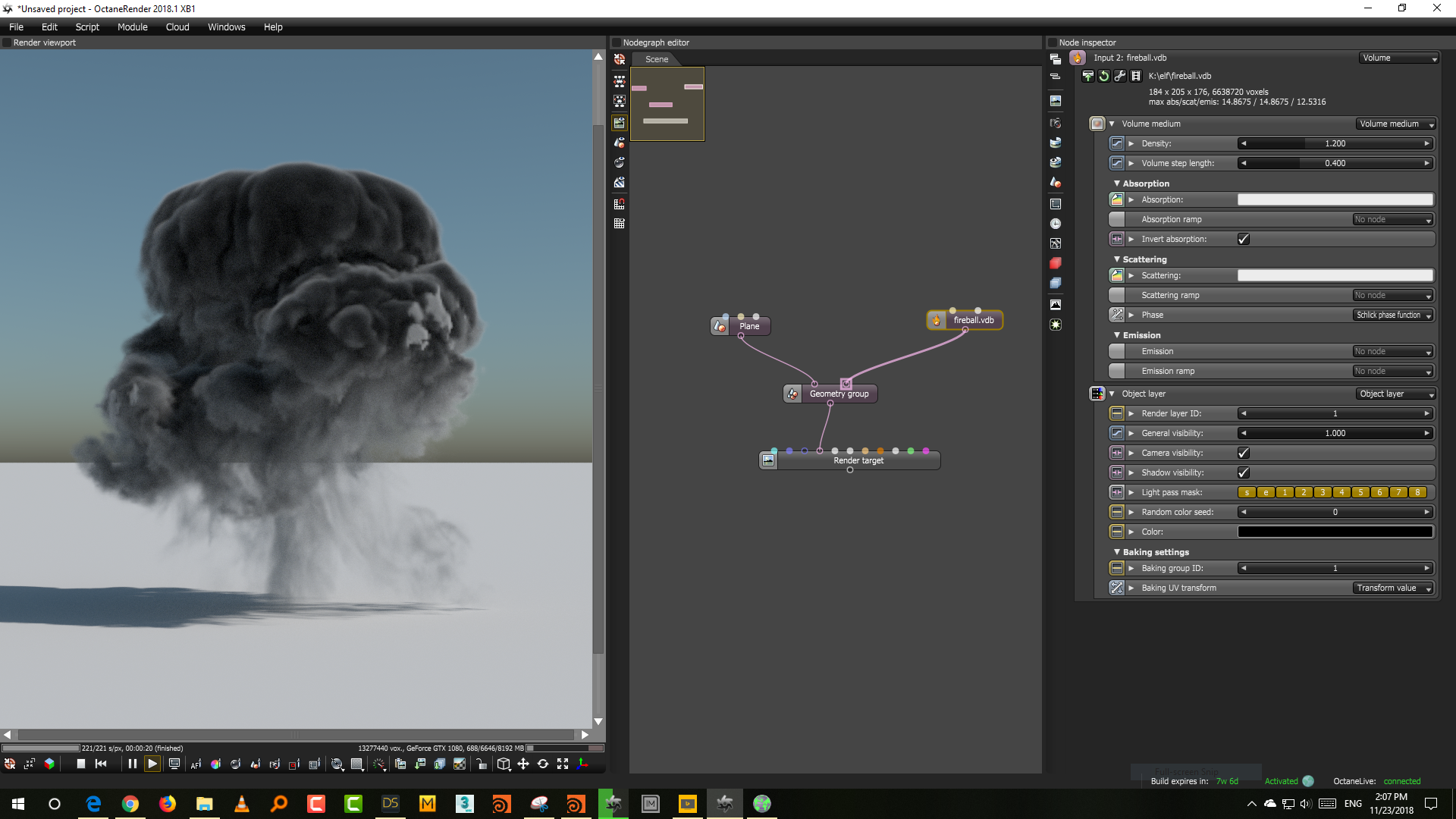This screenshot has height=819, width=1456.
Task: Click the stop render button
Action: (81, 764)
